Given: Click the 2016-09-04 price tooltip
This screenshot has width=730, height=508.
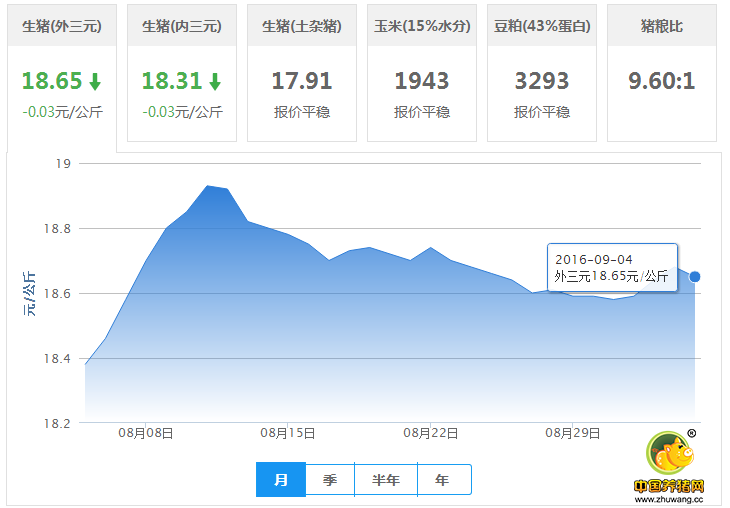Looking at the screenshot, I should 612,267.
